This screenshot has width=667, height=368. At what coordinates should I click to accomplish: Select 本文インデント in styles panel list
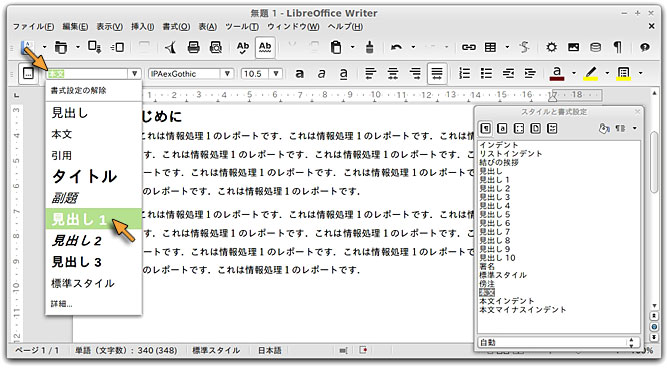coord(507,301)
